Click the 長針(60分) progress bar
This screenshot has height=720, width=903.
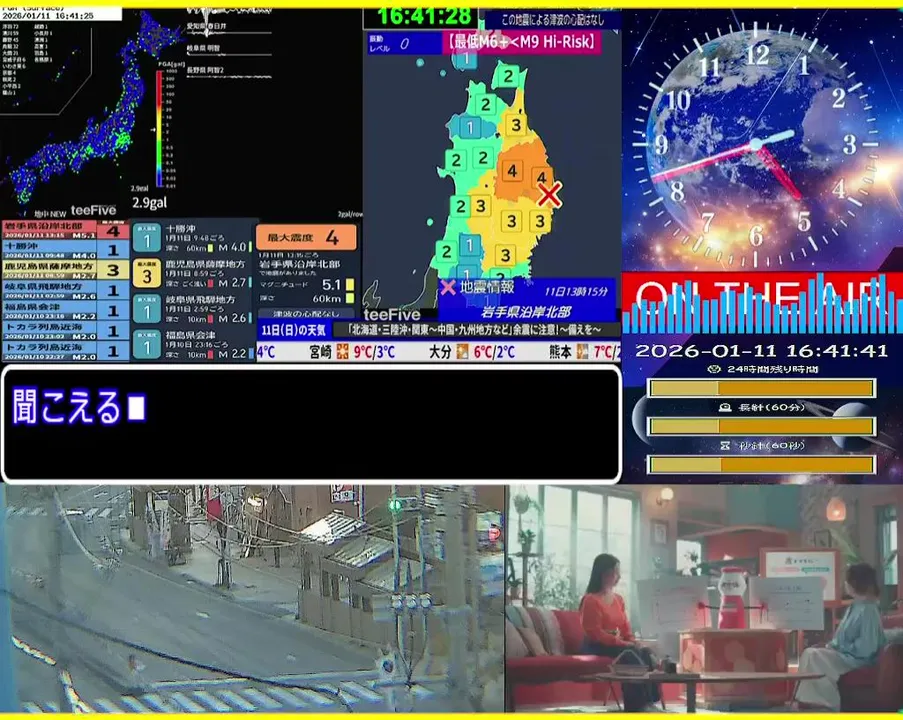click(x=762, y=426)
